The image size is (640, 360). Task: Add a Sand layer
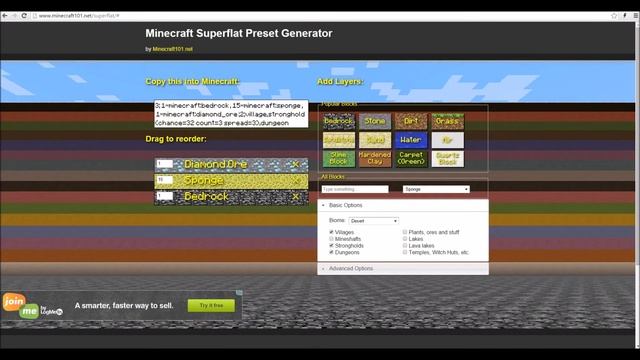click(x=375, y=140)
